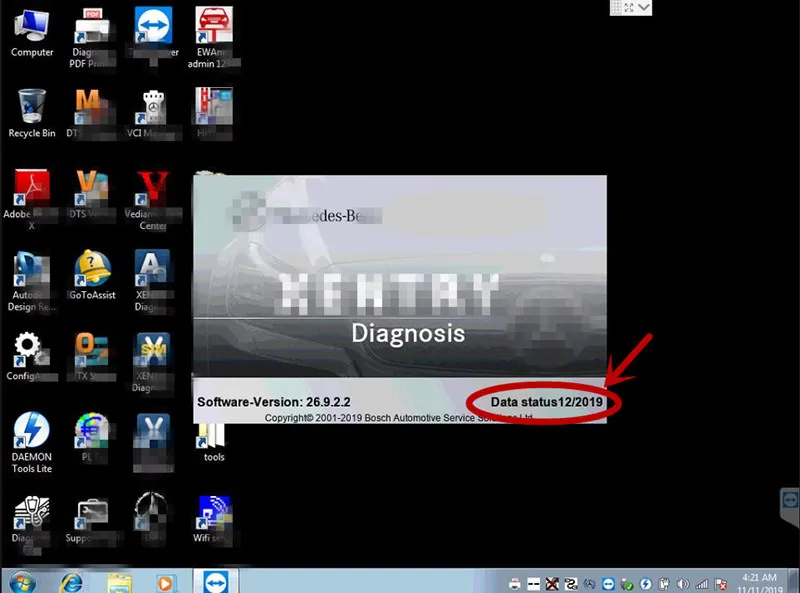Click the Software-Version 26.9.2.2 text
This screenshot has height=593, width=800.
(x=274, y=402)
